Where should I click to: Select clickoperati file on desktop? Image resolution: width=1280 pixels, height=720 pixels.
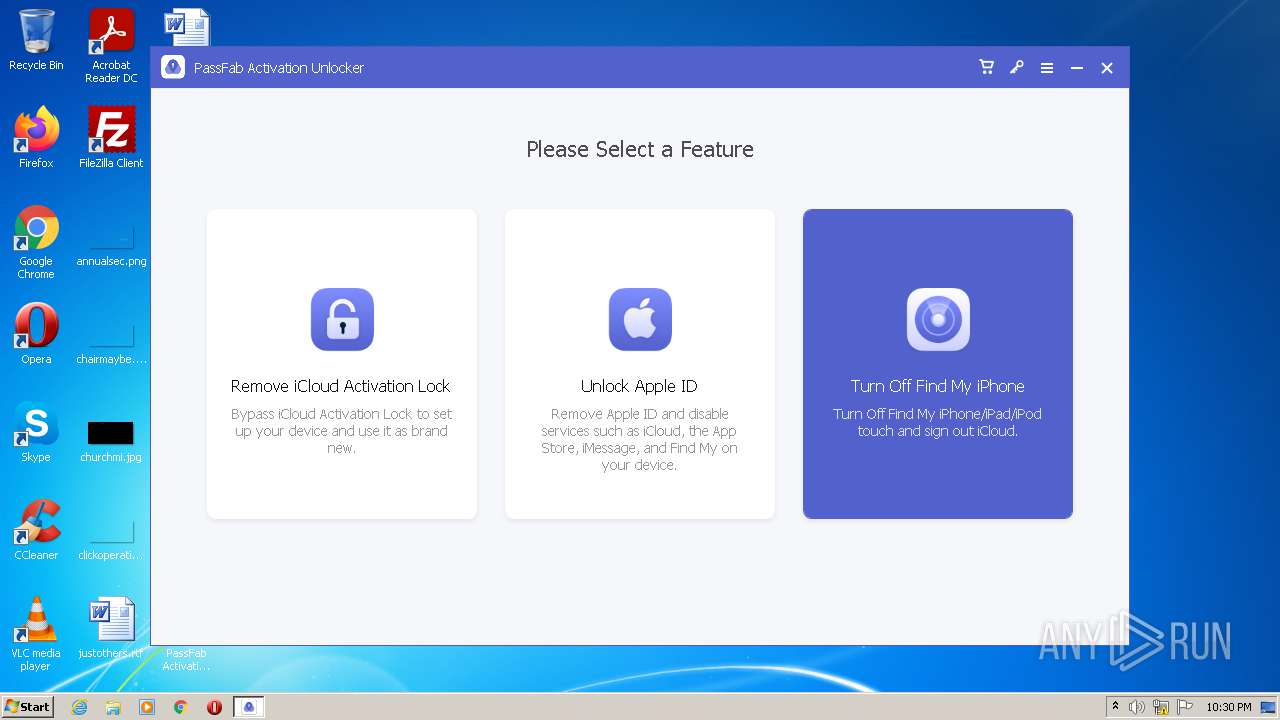tap(111, 541)
